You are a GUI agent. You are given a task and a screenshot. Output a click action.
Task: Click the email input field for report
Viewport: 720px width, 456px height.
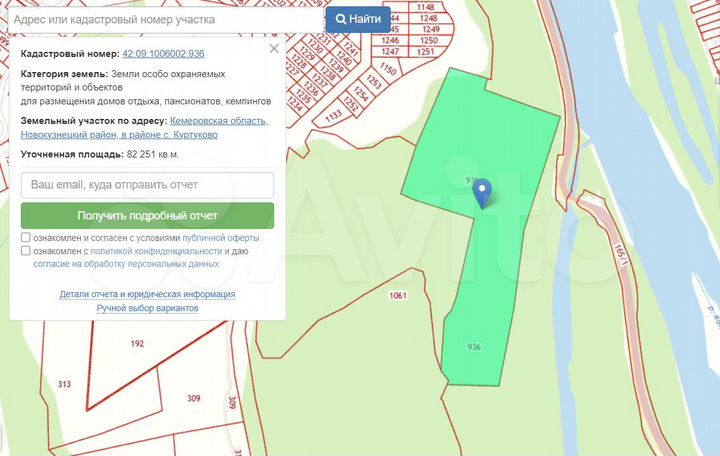[x=147, y=185]
